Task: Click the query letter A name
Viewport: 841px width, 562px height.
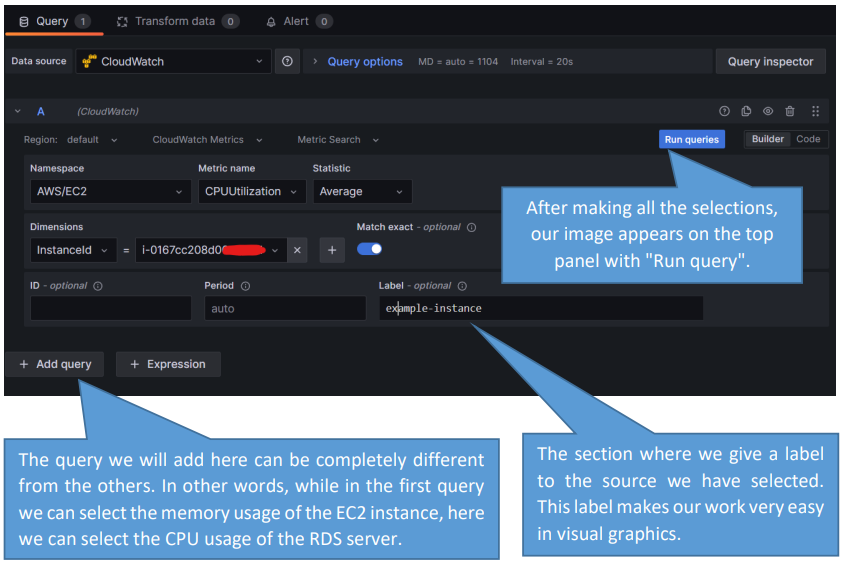Action: (41, 112)
